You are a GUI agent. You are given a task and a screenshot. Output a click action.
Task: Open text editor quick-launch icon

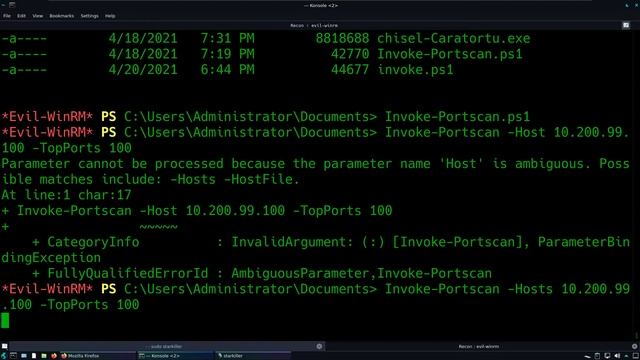click(34, 356)
